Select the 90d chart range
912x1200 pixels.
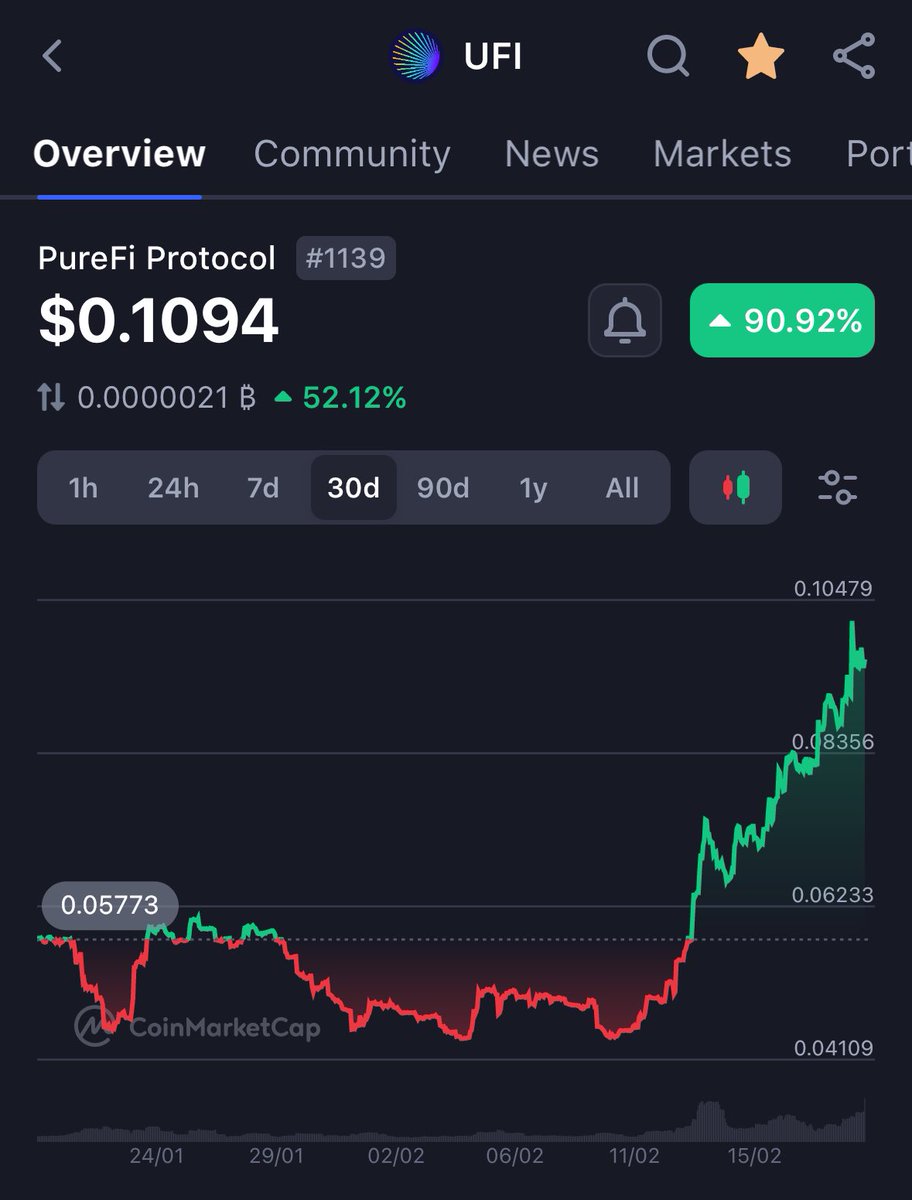tap(443, 488)
